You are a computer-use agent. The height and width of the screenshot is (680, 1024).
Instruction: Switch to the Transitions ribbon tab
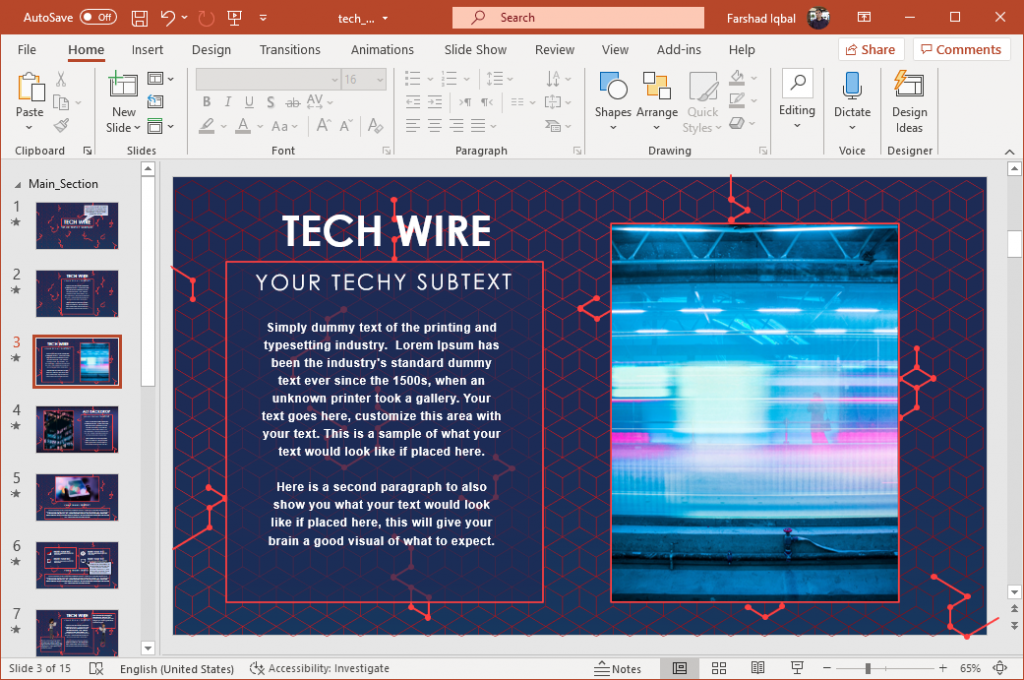pos(290,49)
